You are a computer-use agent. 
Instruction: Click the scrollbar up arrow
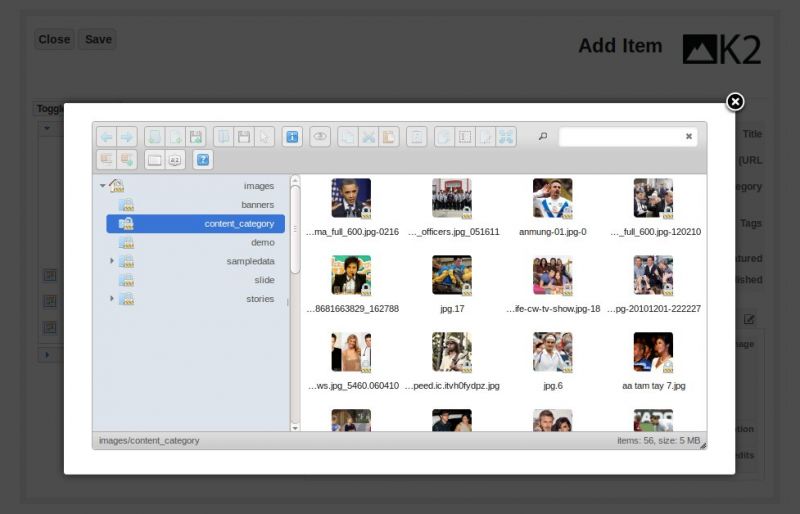pos(295,180)
